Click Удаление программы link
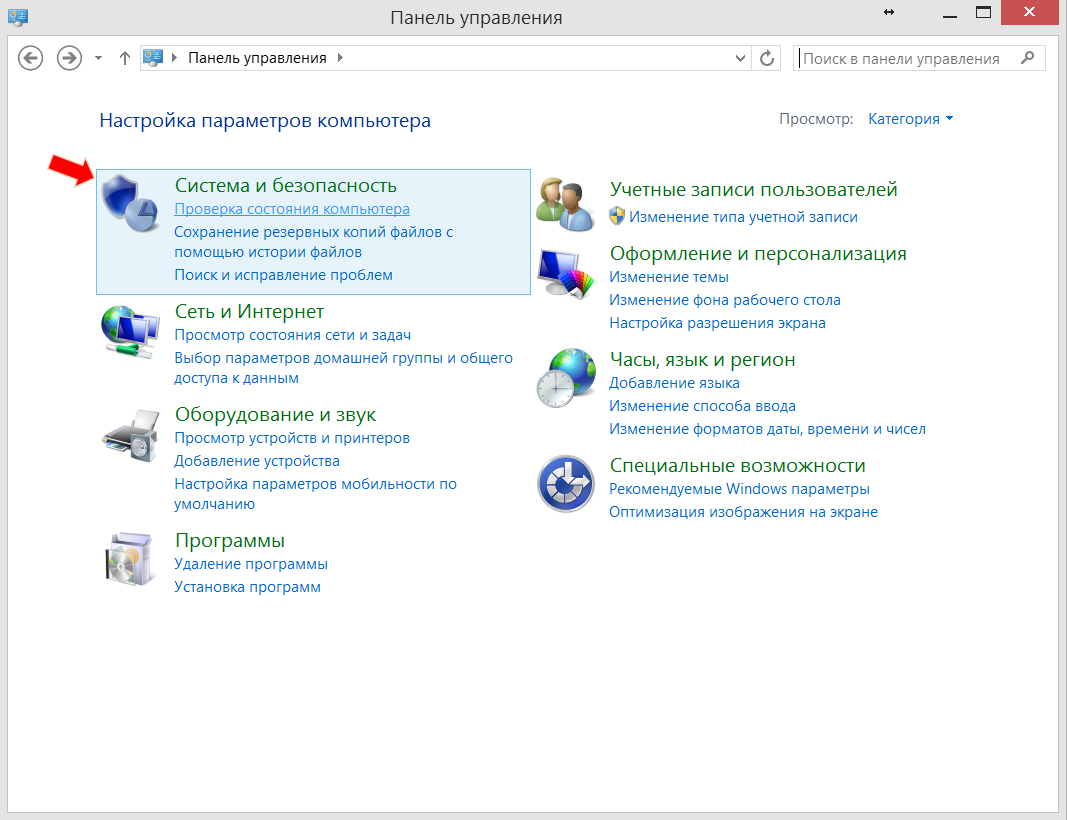This screenshot has width=1067, height=820. (251, 563)
